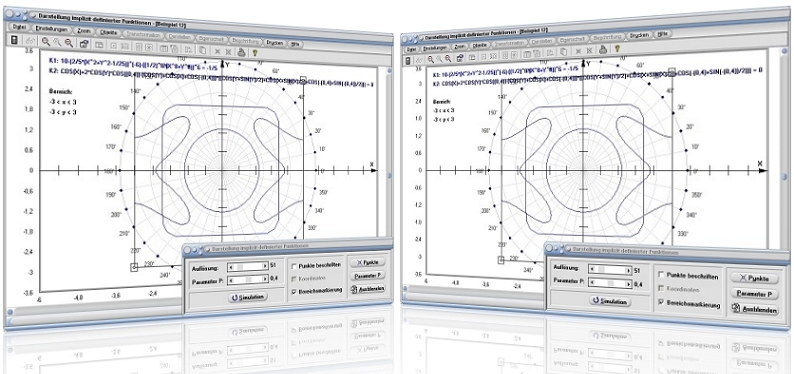Click first zoom magnifier icon in right window
This screenshot has height=374, width=794.
tap(430, 59)
